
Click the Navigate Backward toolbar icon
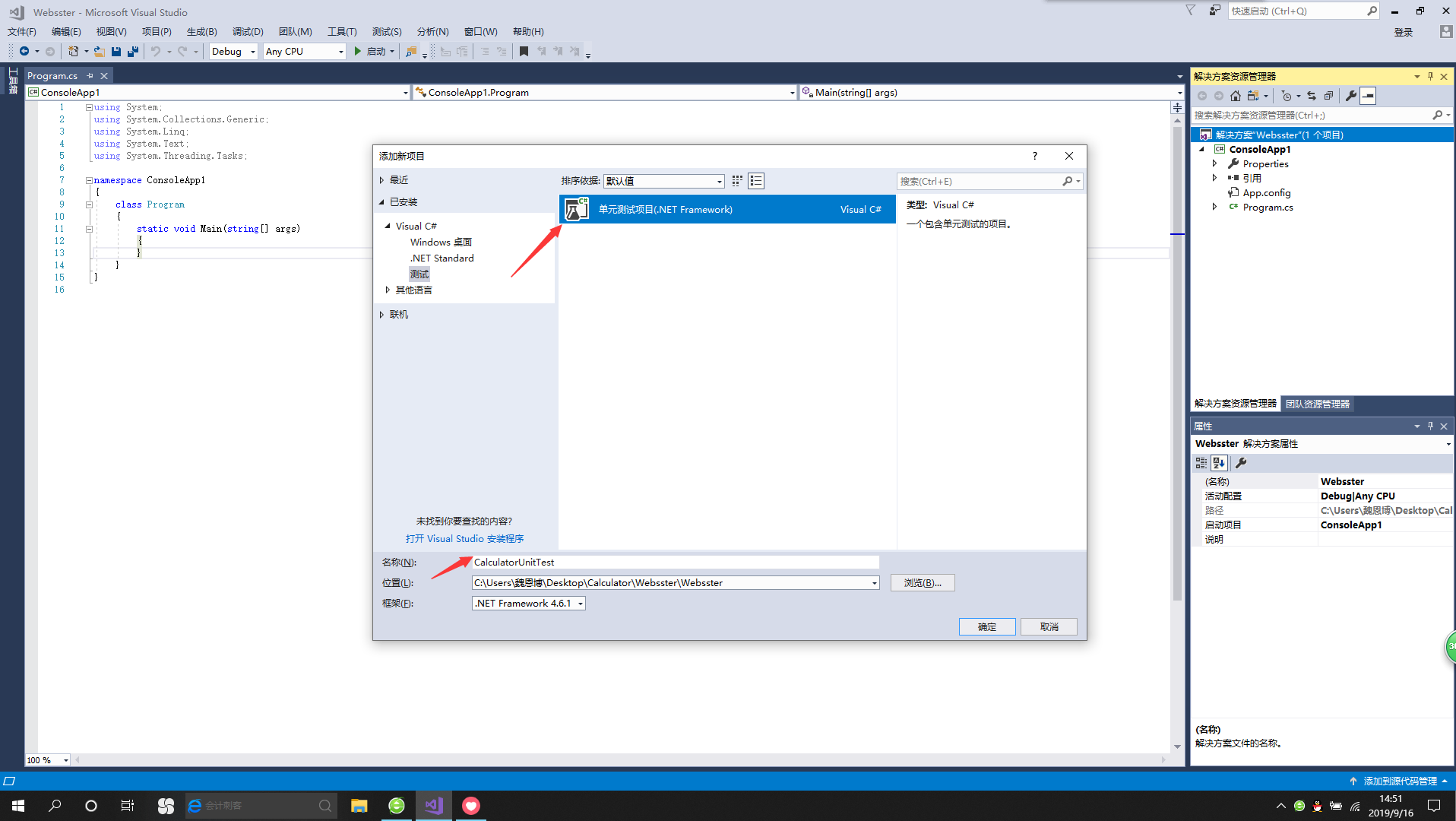coord(24,51)
